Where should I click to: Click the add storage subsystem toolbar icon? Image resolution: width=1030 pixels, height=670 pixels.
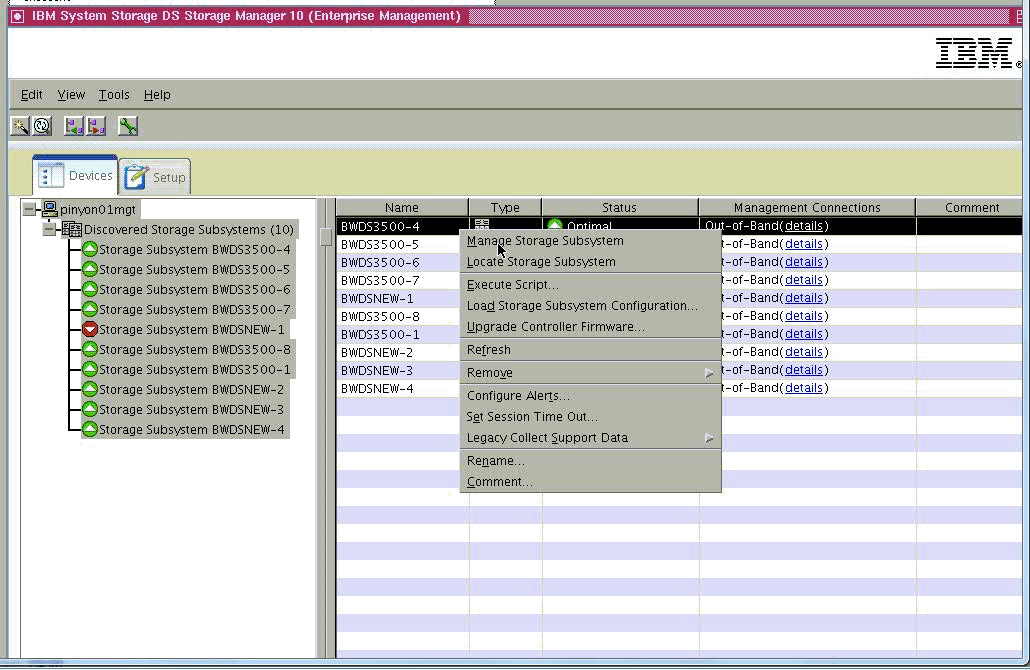[x=72, y=126]
